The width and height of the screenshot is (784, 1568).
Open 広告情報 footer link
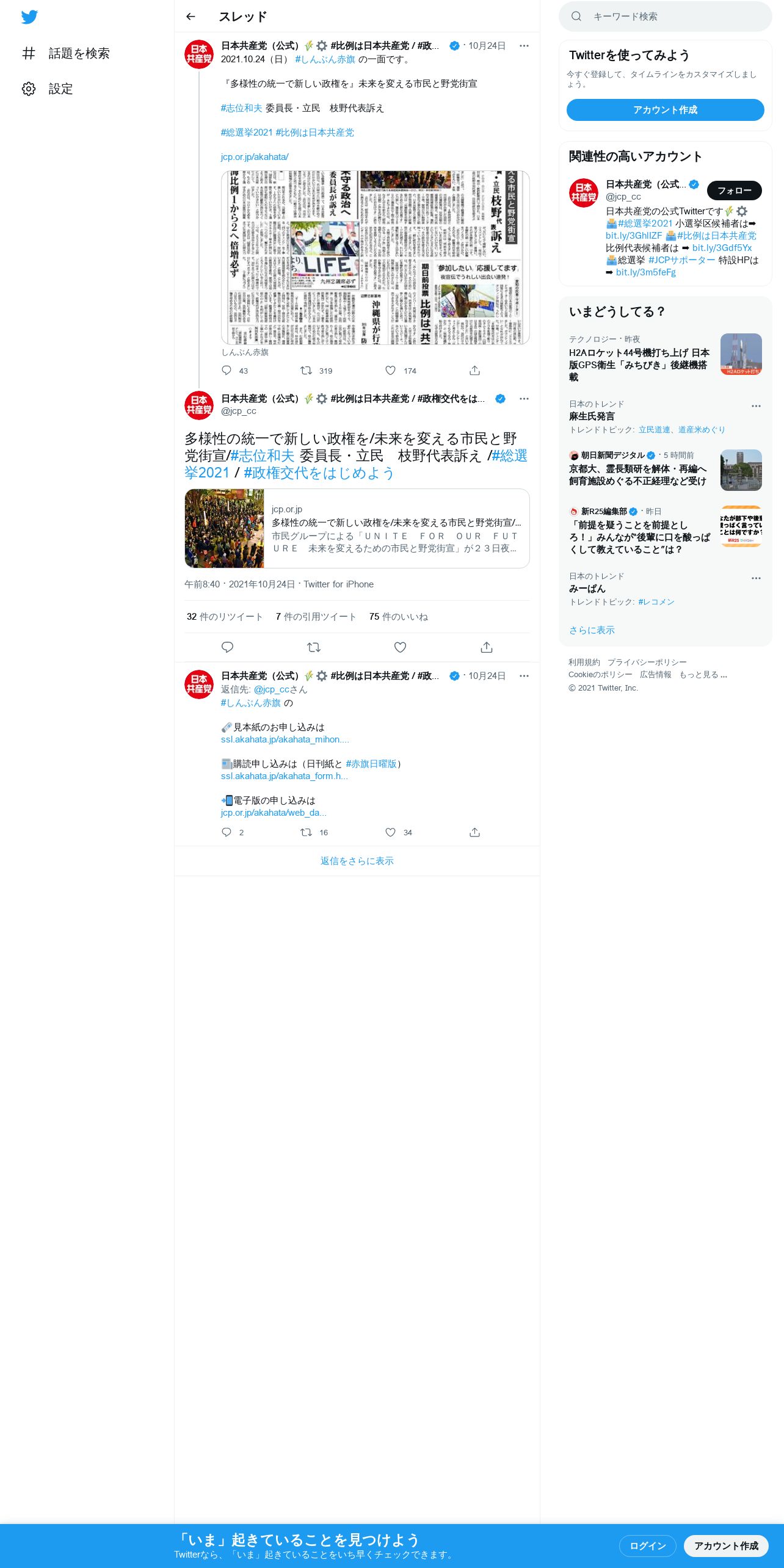pyautogui.click(x=656, y=675)
